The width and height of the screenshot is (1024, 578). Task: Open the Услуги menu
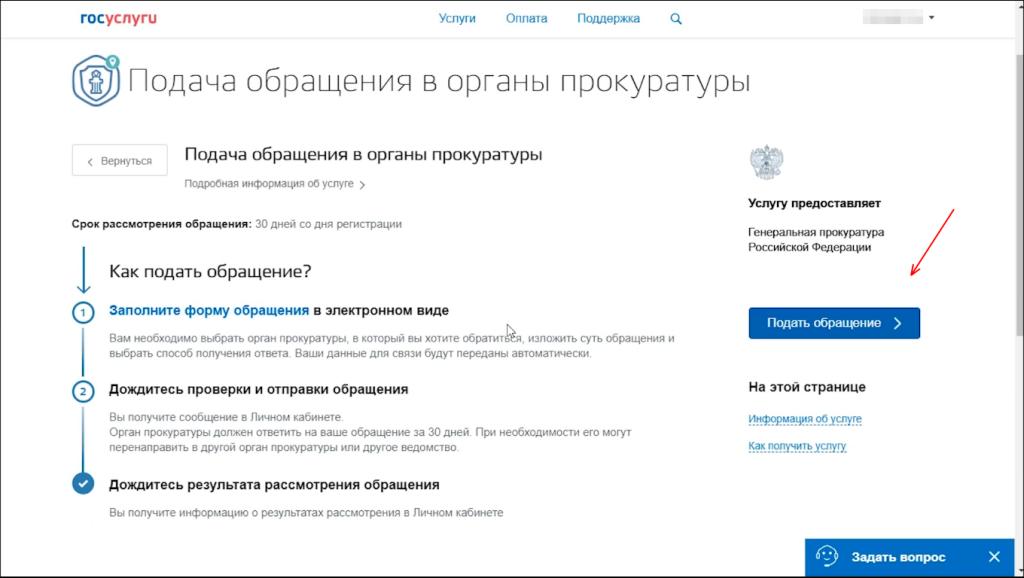coord(457,18)
